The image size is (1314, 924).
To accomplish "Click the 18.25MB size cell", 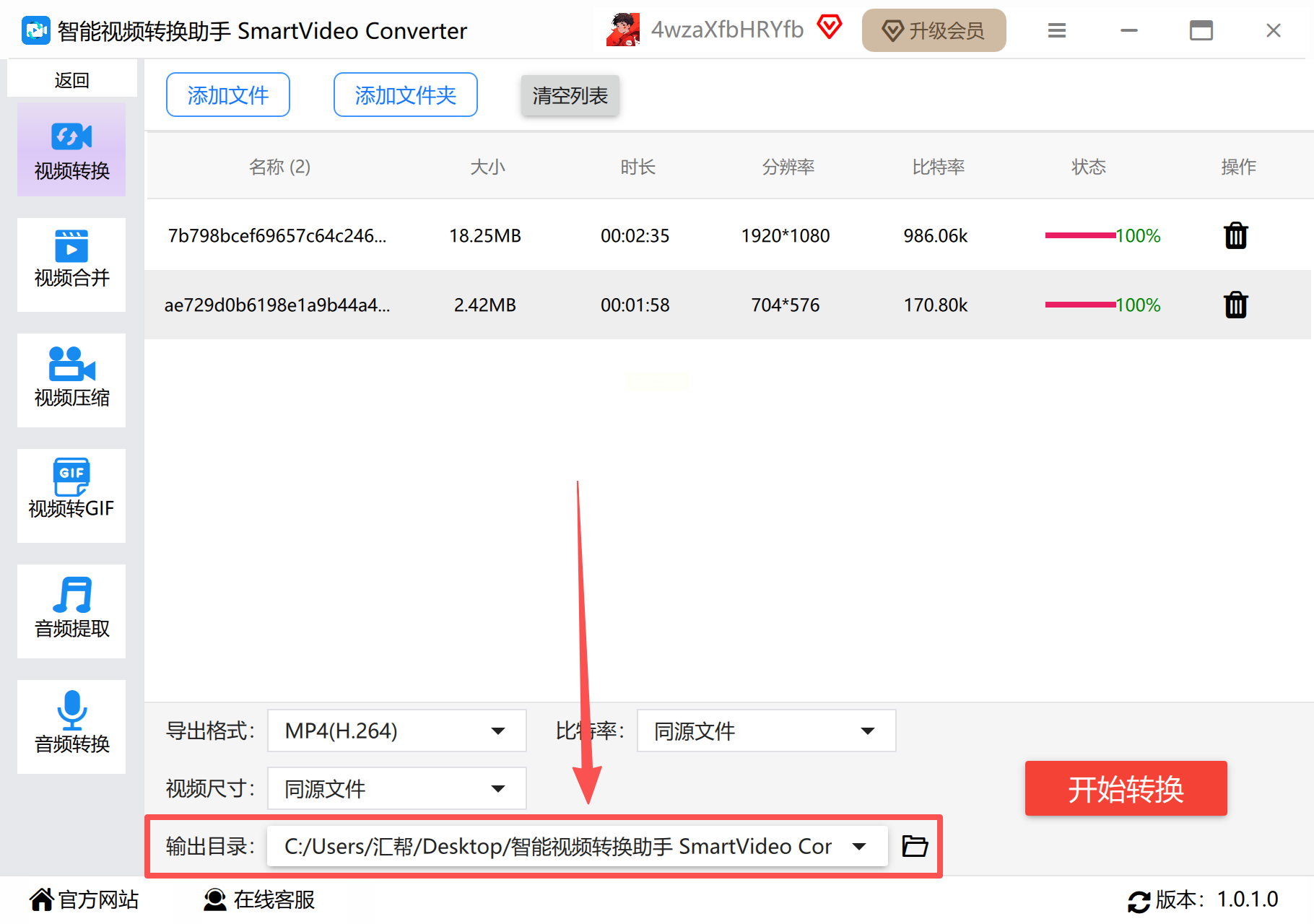I will [485, 235].
